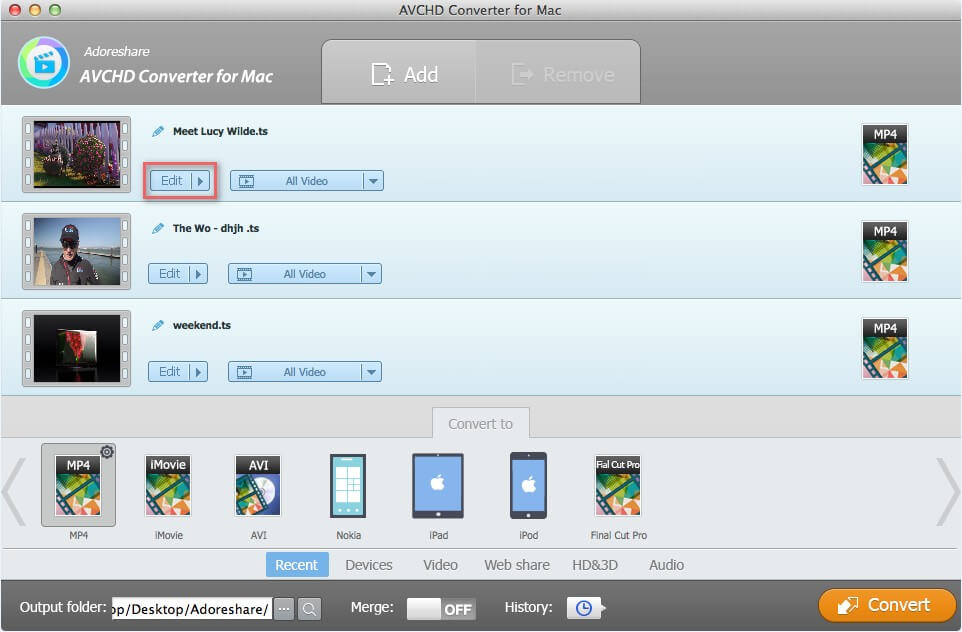
Task: Open thumbnail of Meet Lucy Wilde.ts
Action: pyautogui.click(x=77, y=155)
